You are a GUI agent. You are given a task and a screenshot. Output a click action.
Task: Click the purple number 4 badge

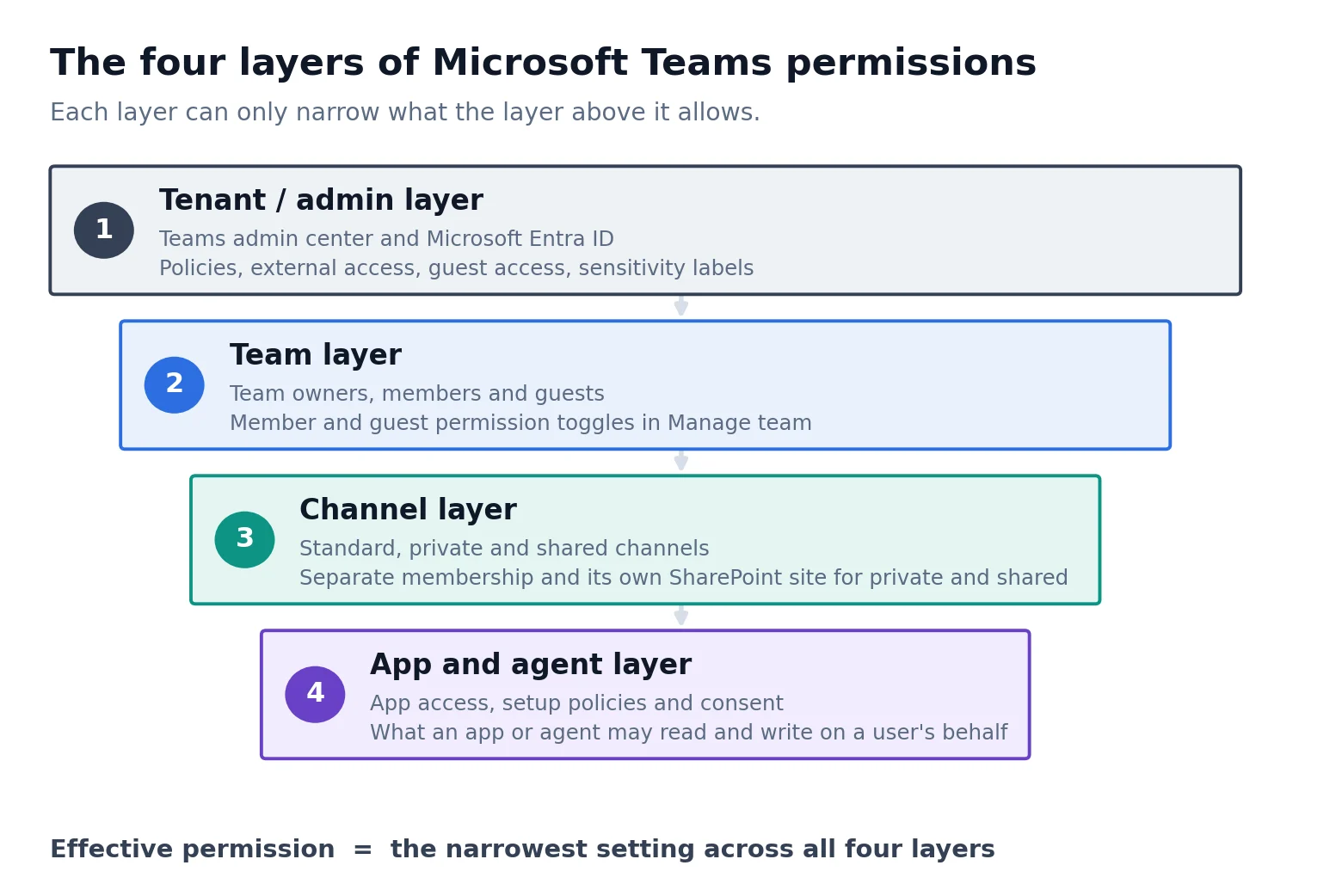(x=315, y=695)
